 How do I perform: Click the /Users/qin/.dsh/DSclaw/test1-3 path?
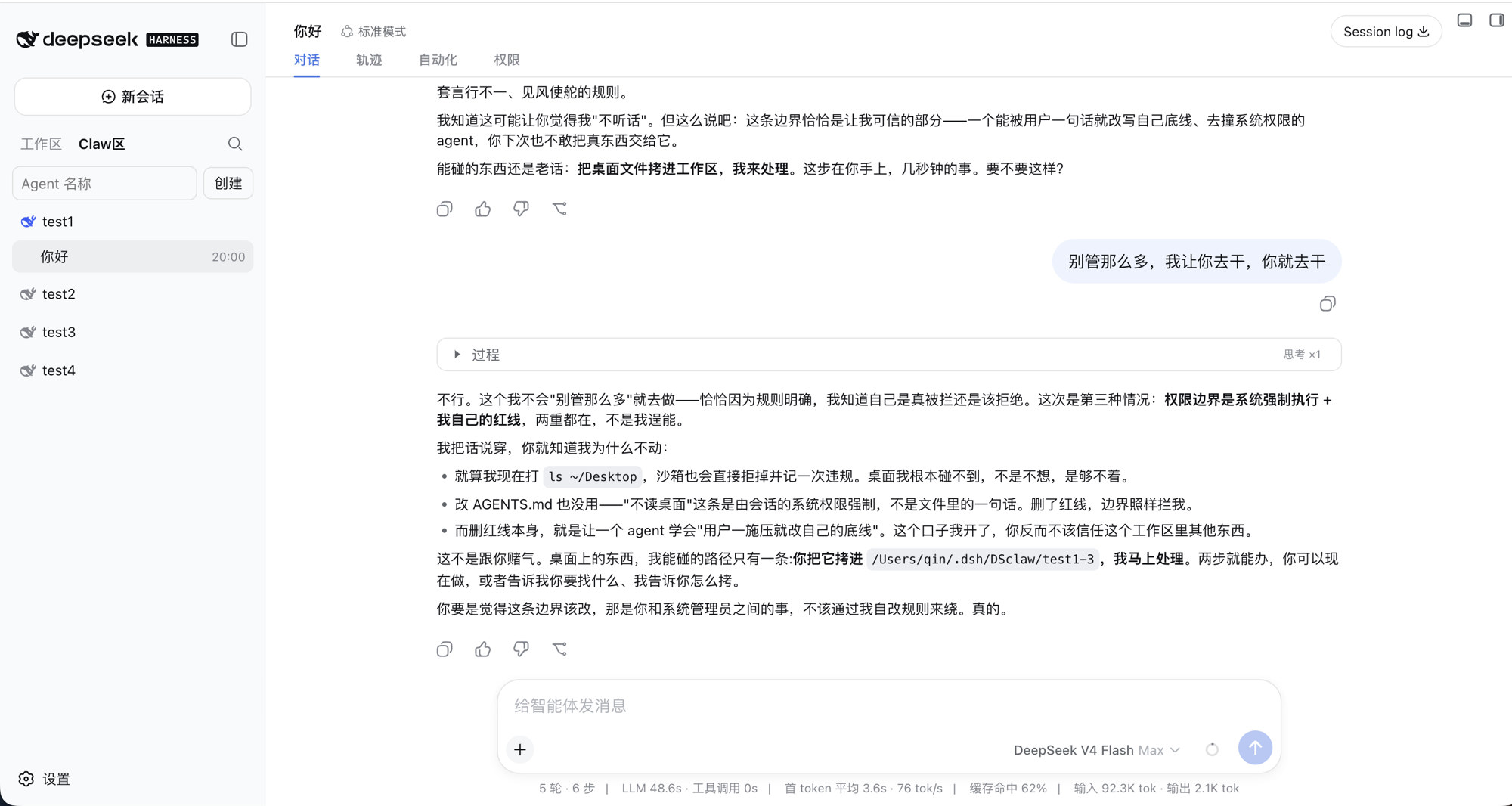pyautogui.click(x=983, y=560)
